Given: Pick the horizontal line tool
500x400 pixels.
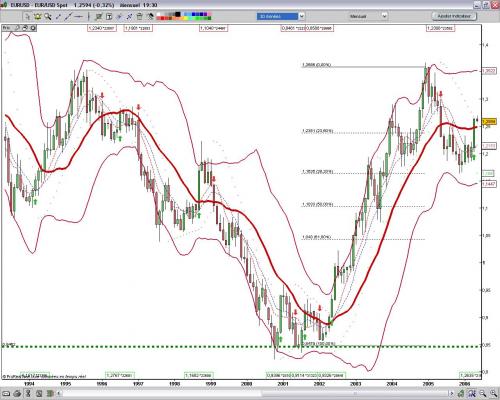Looking at the screenshot, I should (x=79, y=16).
